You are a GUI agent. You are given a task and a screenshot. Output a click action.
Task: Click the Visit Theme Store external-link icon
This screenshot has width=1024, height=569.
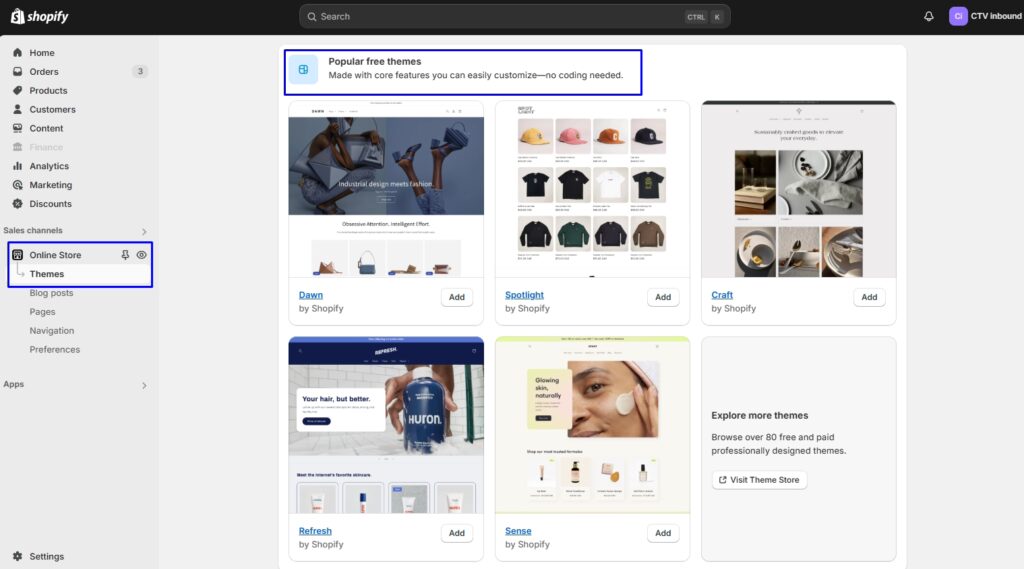(x=722, y=480)
